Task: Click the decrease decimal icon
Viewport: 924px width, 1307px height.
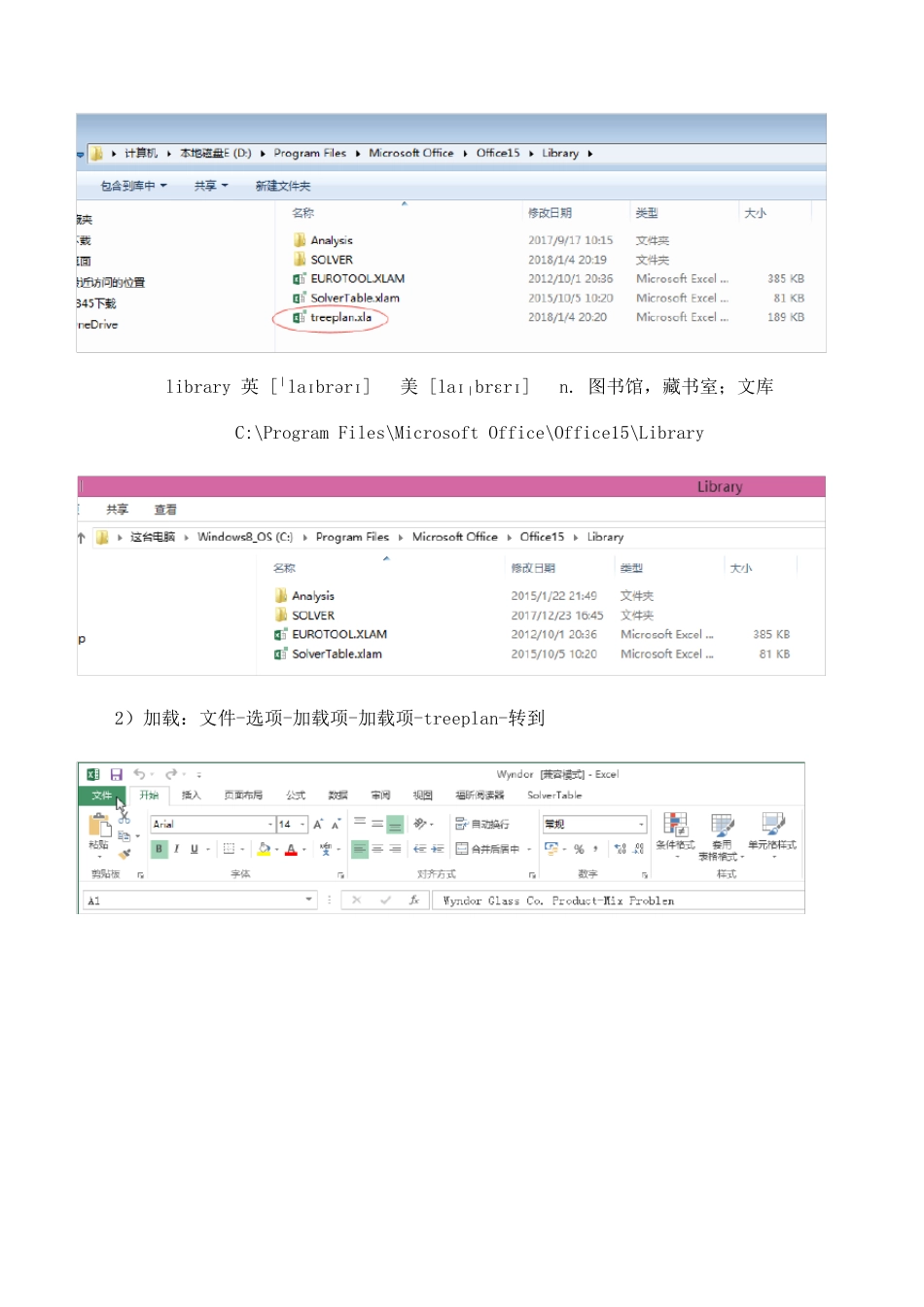Action: tap(638, 849)
